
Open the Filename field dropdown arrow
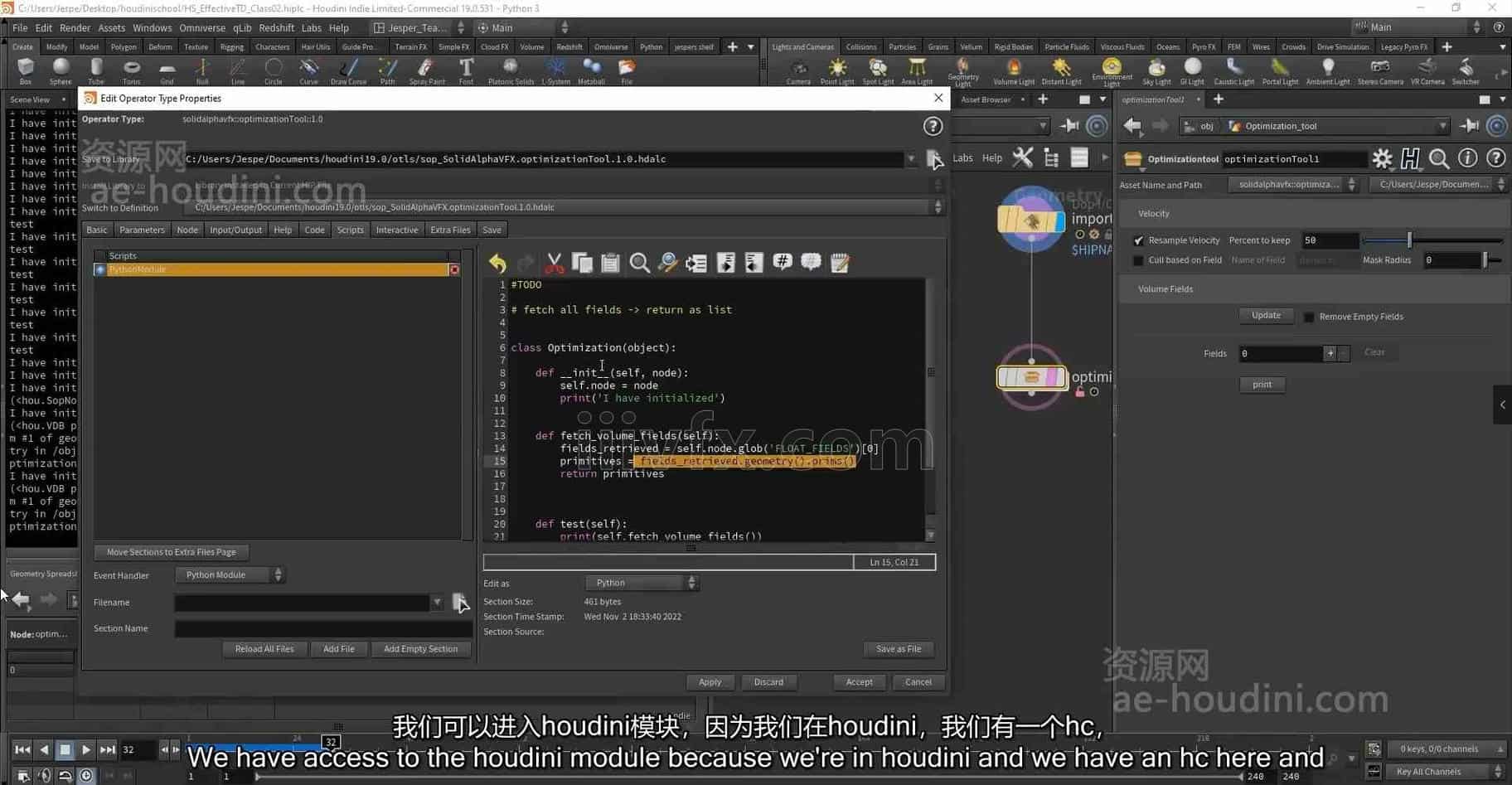pos(437,603)
